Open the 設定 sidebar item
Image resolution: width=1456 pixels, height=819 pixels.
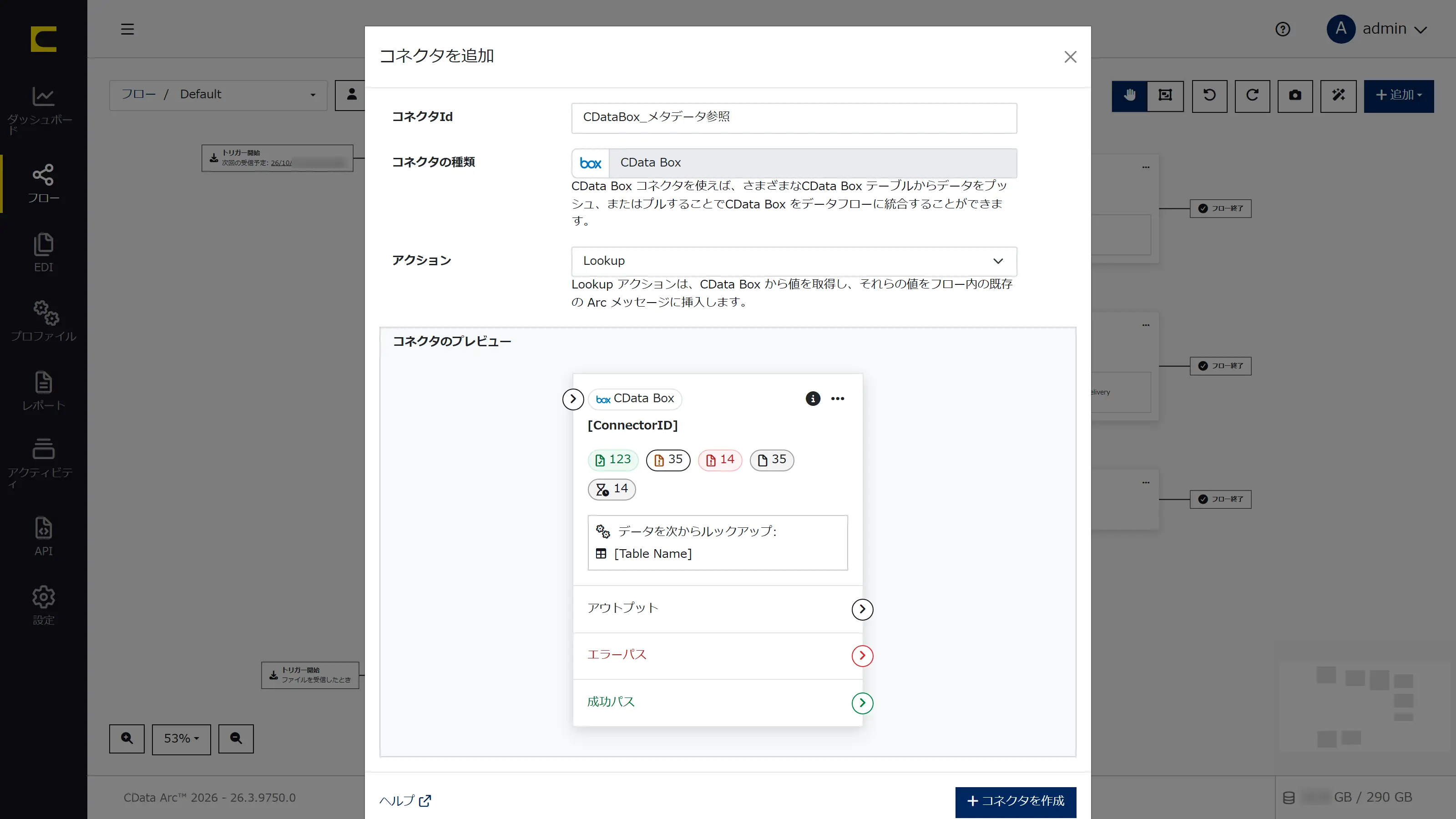[x=44, y=605]
